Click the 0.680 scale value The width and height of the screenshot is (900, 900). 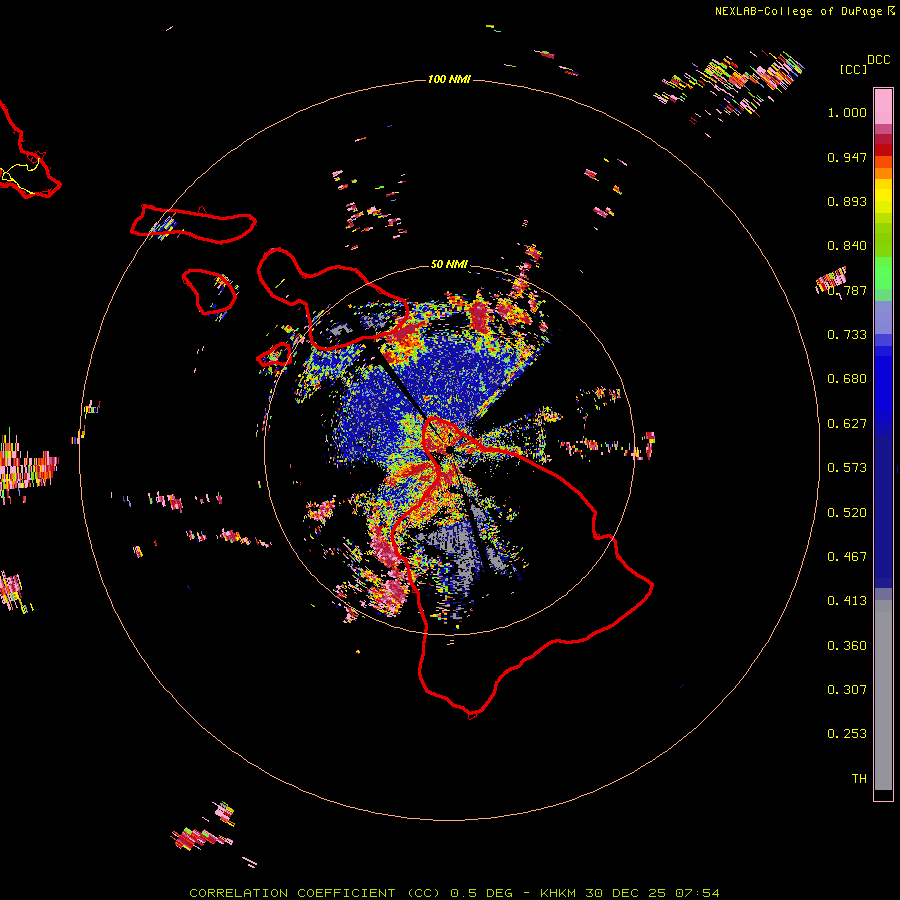tap(847, 379)
